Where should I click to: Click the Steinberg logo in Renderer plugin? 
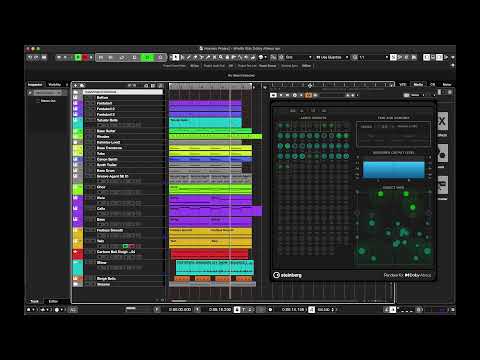pyautogui.click(x=287, y=275)
